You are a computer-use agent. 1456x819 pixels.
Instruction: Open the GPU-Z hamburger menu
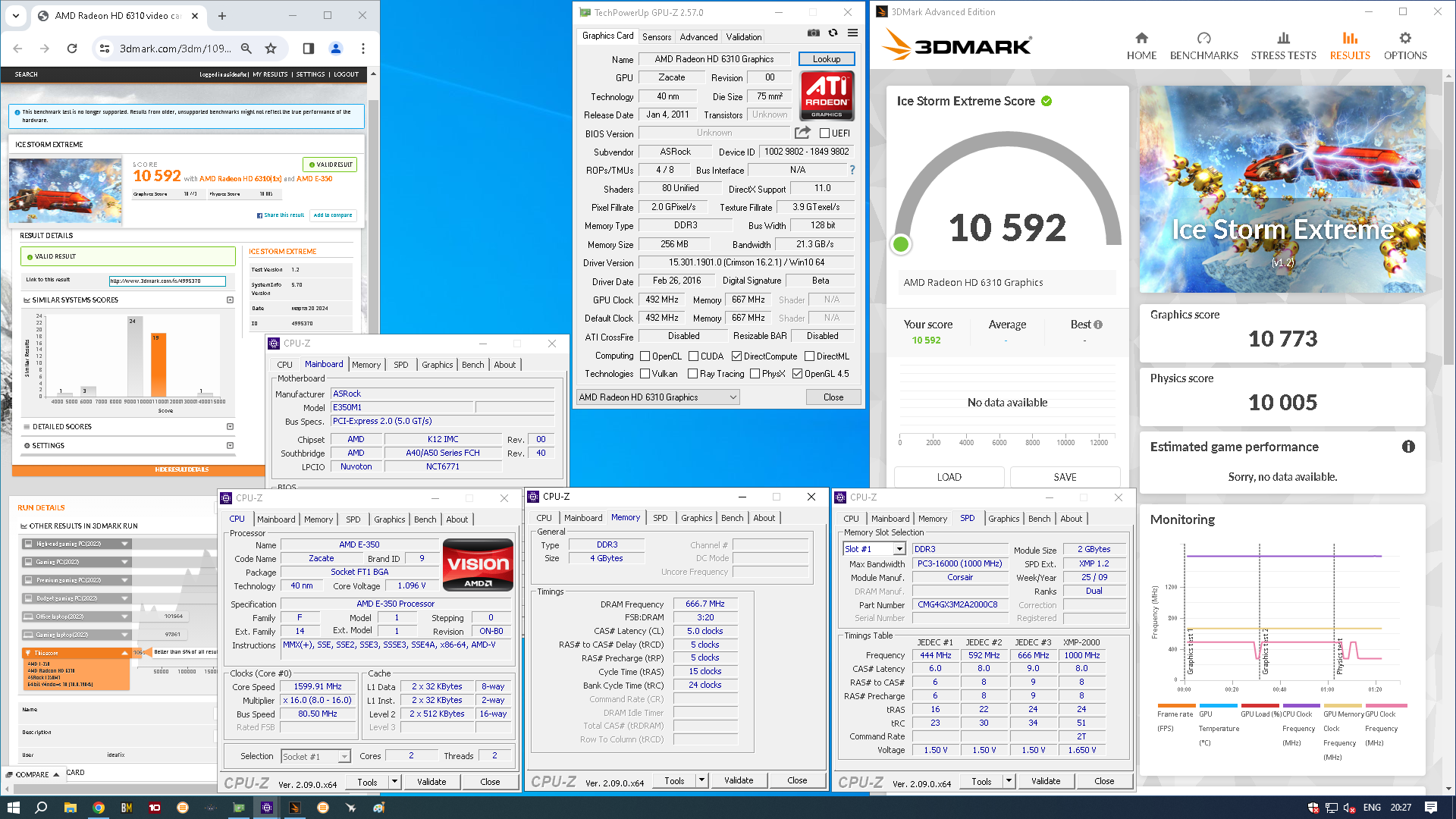(x=852, y=33)
